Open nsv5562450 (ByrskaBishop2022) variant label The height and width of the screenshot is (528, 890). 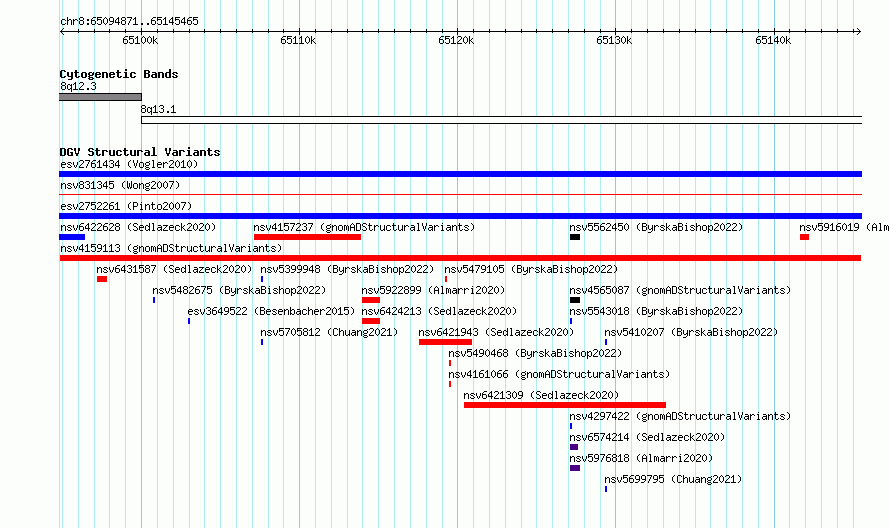coord(656,227)
